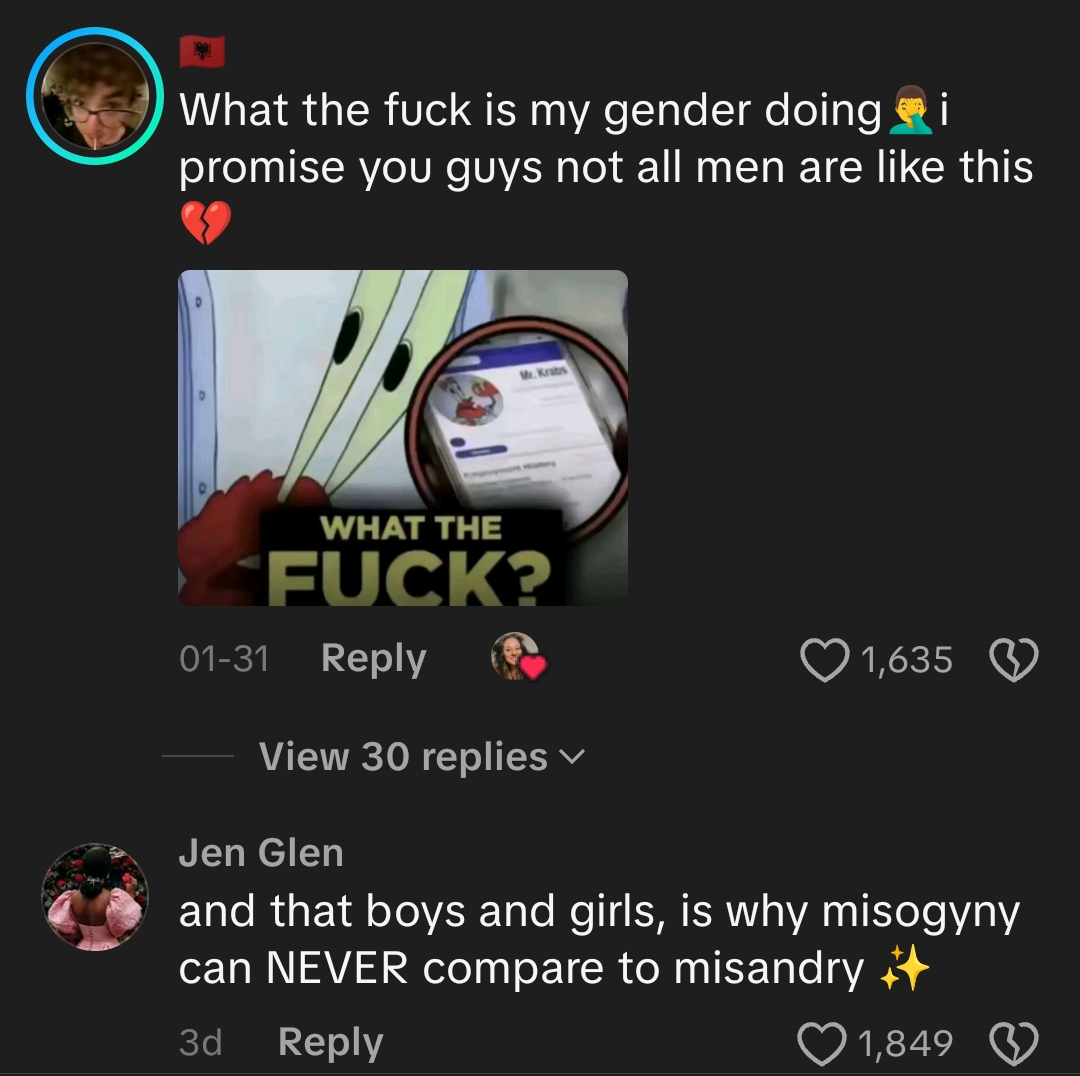Viewport: 1080px width, 1076px height.
Task: Tap the 3d timestamp on Jen's comment
Action: (x=200, y=1042)
